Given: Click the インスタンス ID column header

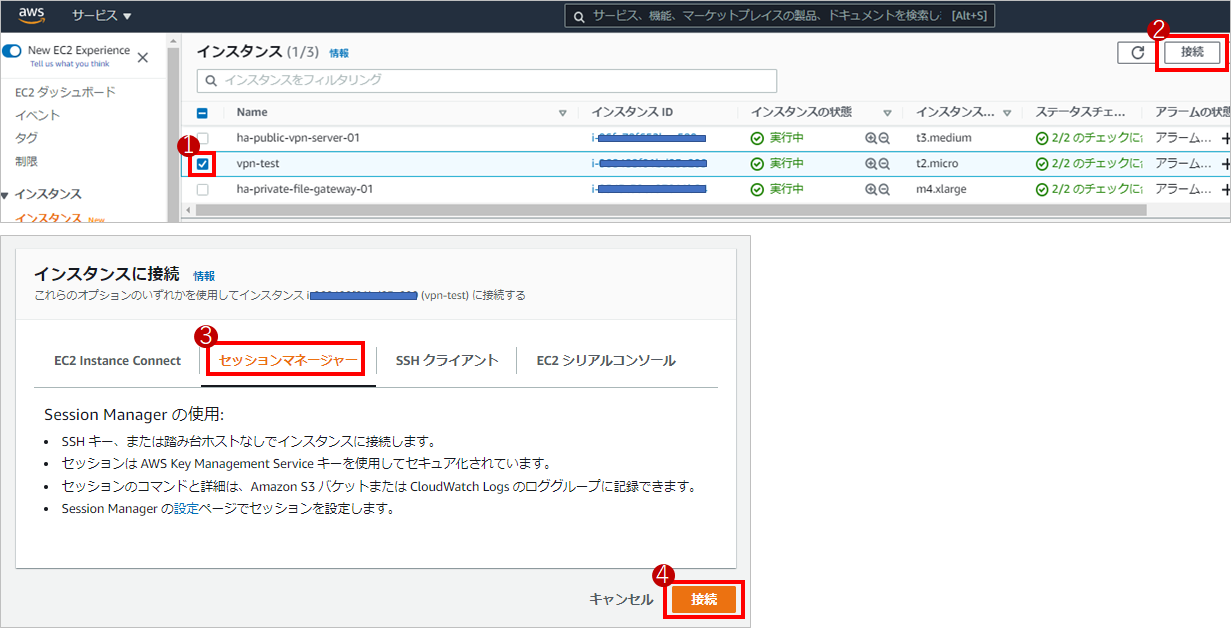Looking at the screenshot, I should point(632,112).
